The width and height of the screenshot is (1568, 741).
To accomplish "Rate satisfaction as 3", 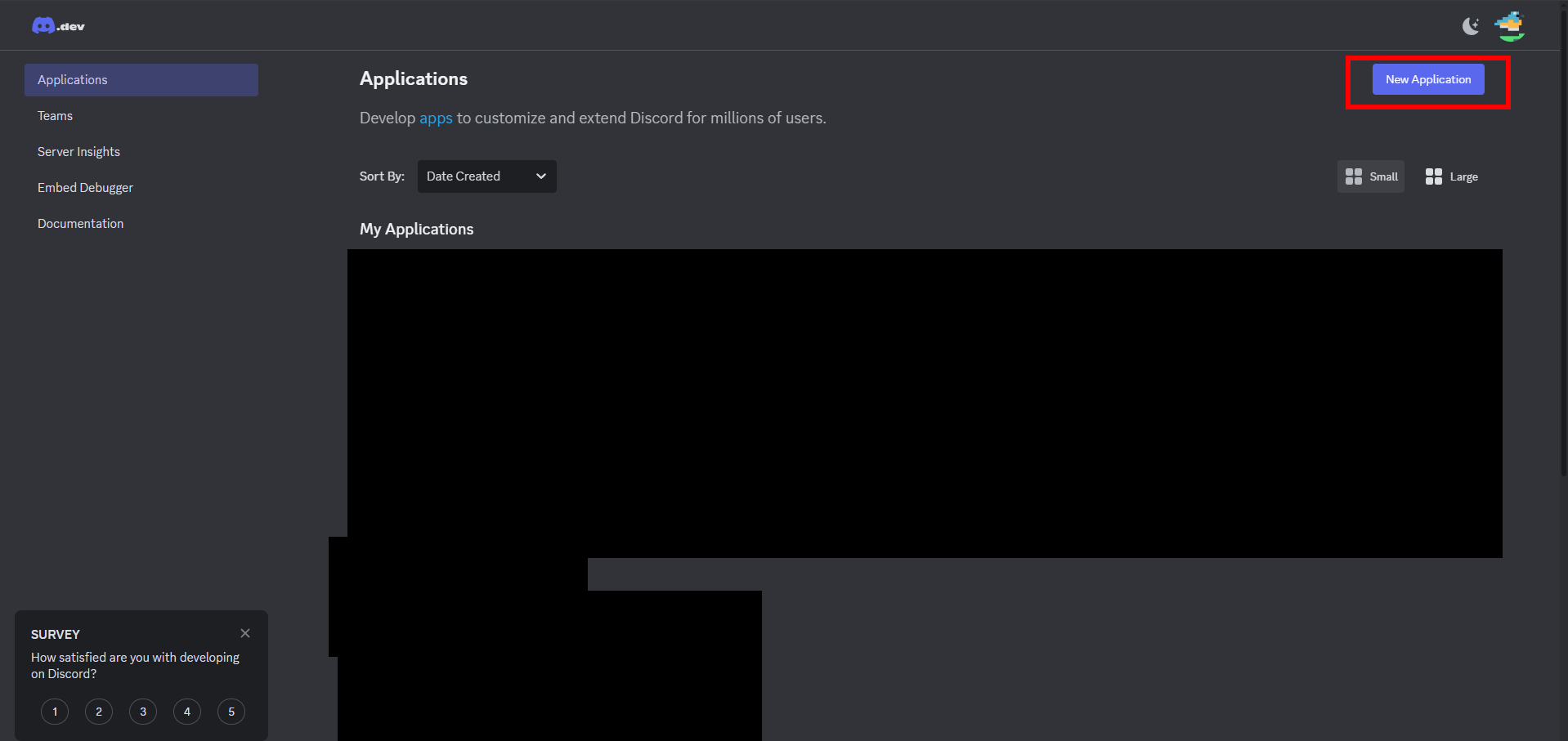I will 143,712.
